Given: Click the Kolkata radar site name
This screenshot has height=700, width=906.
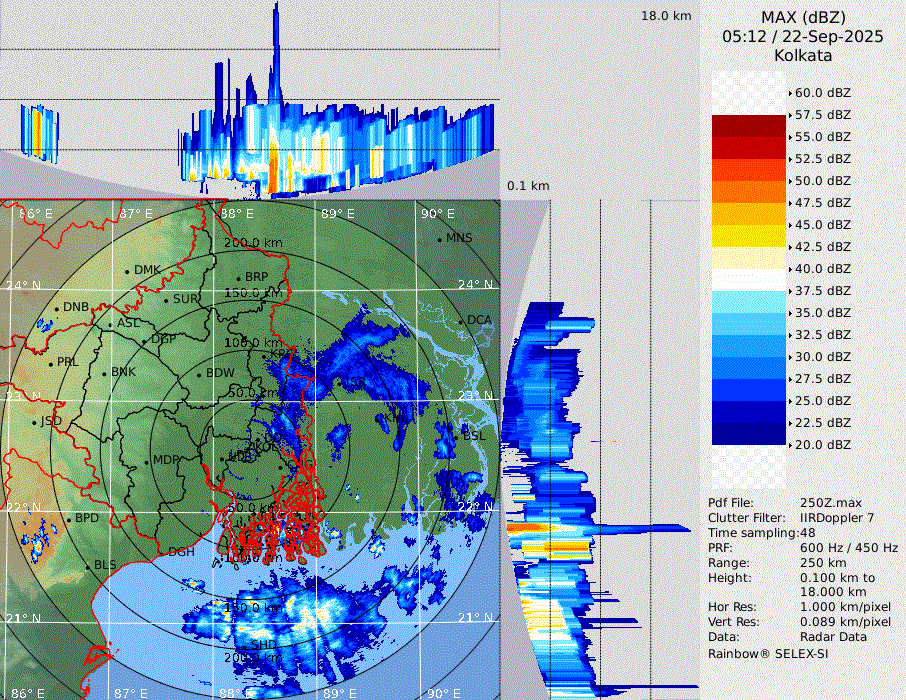Looking at the screenshot, I should 803,55.
